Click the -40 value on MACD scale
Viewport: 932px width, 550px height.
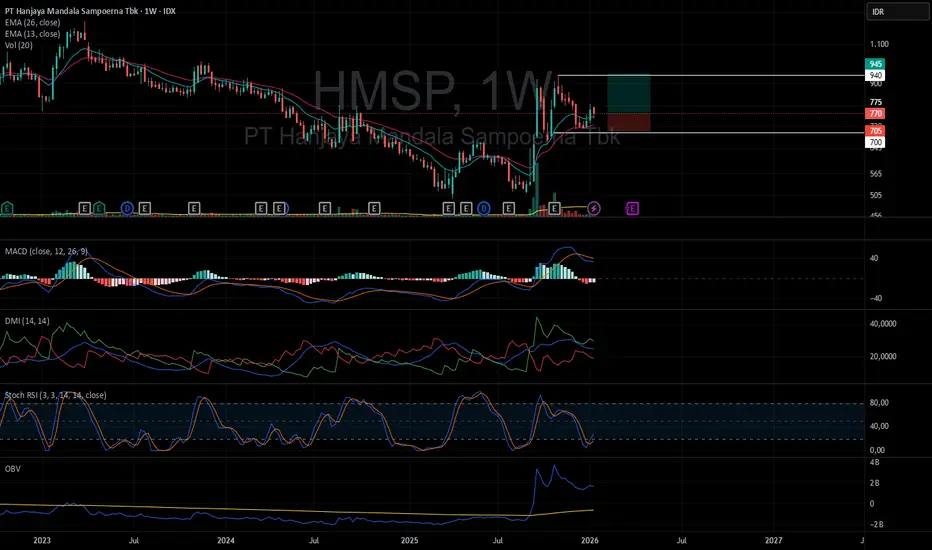click(x=876, y=298)
